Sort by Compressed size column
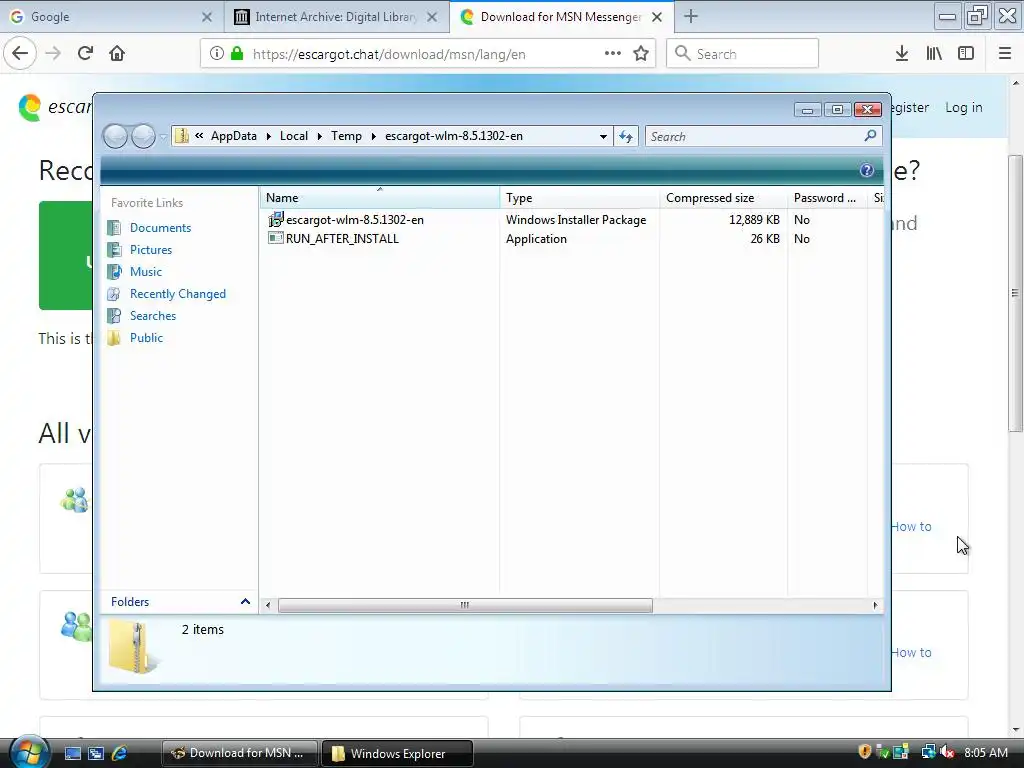This screenshot has height=768, width=1024. (x=723, y=198)
